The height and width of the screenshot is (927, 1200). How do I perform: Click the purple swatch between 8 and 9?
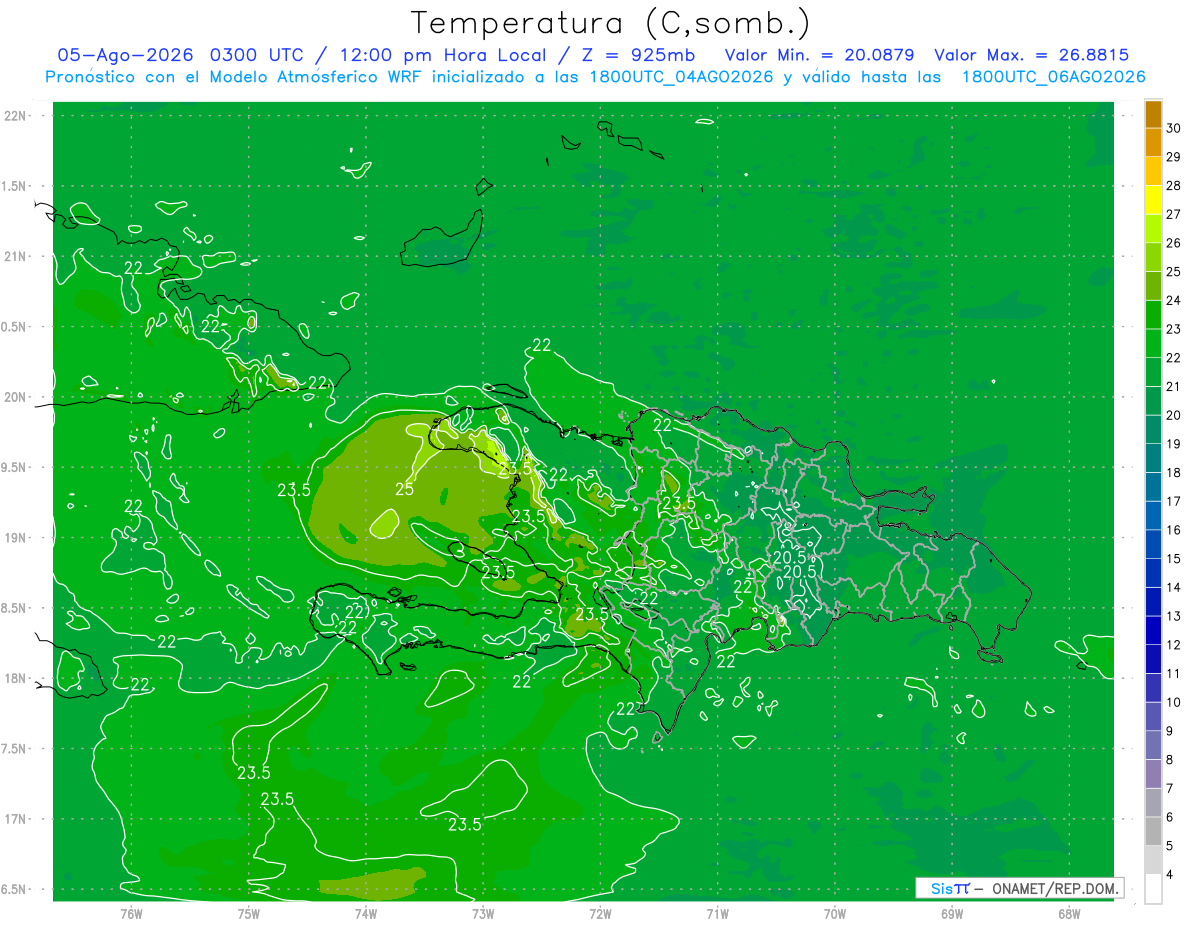(x=1153, y=746)
